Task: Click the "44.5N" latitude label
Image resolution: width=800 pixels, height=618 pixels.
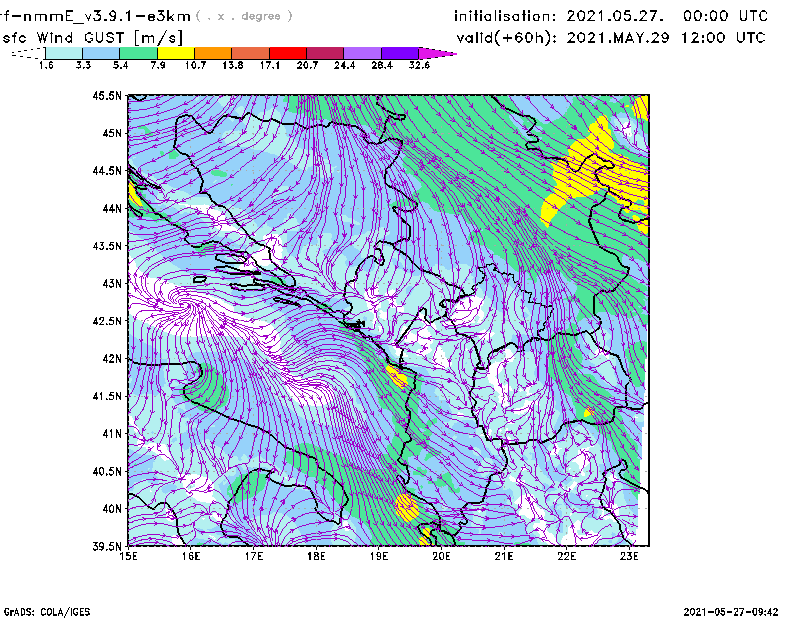Action: [107, 170]
